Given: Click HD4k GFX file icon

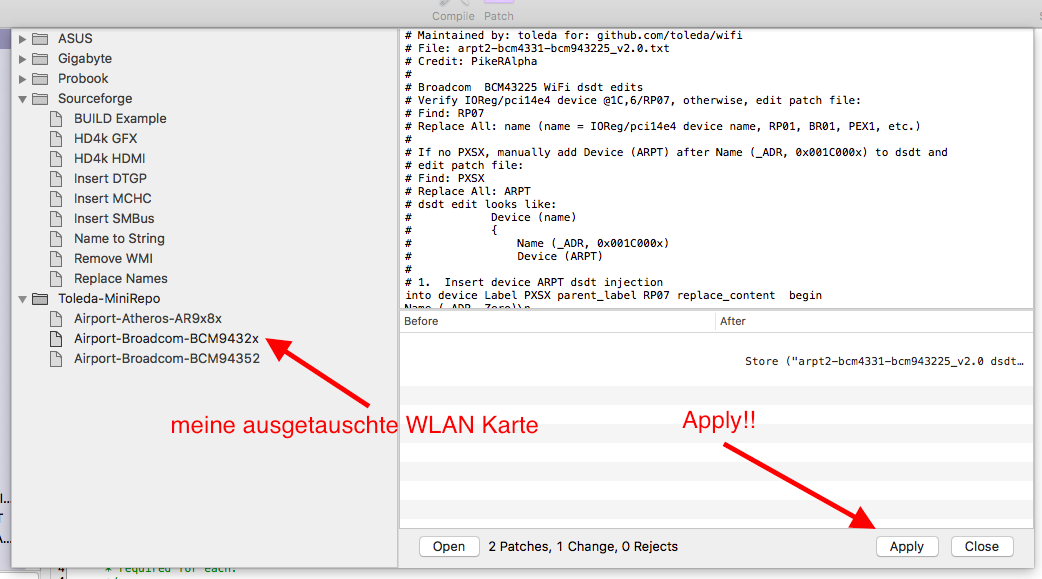Looking at the screenshot, I should [56, 138].
